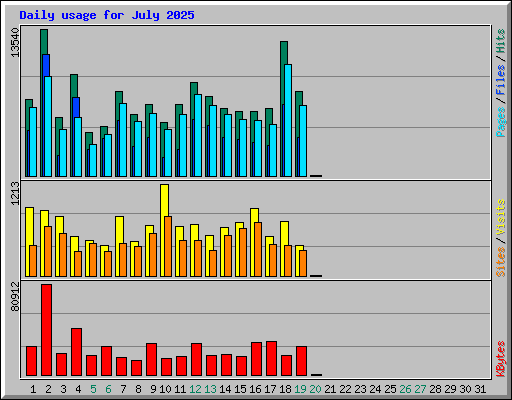Click day label 21 on the x-axis
512x400 pixels.
coord(330,389)
